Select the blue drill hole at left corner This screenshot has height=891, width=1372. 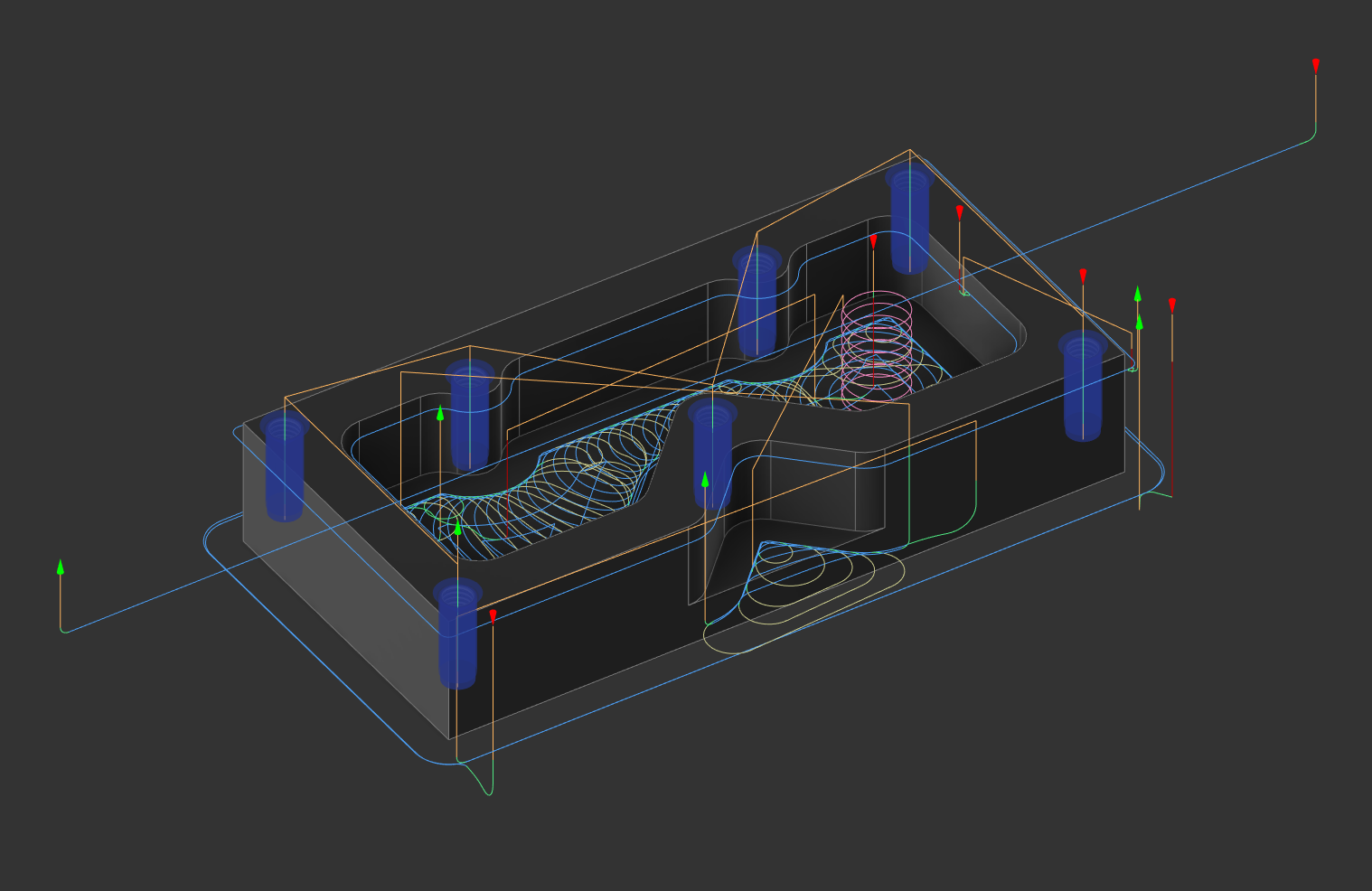285,470
